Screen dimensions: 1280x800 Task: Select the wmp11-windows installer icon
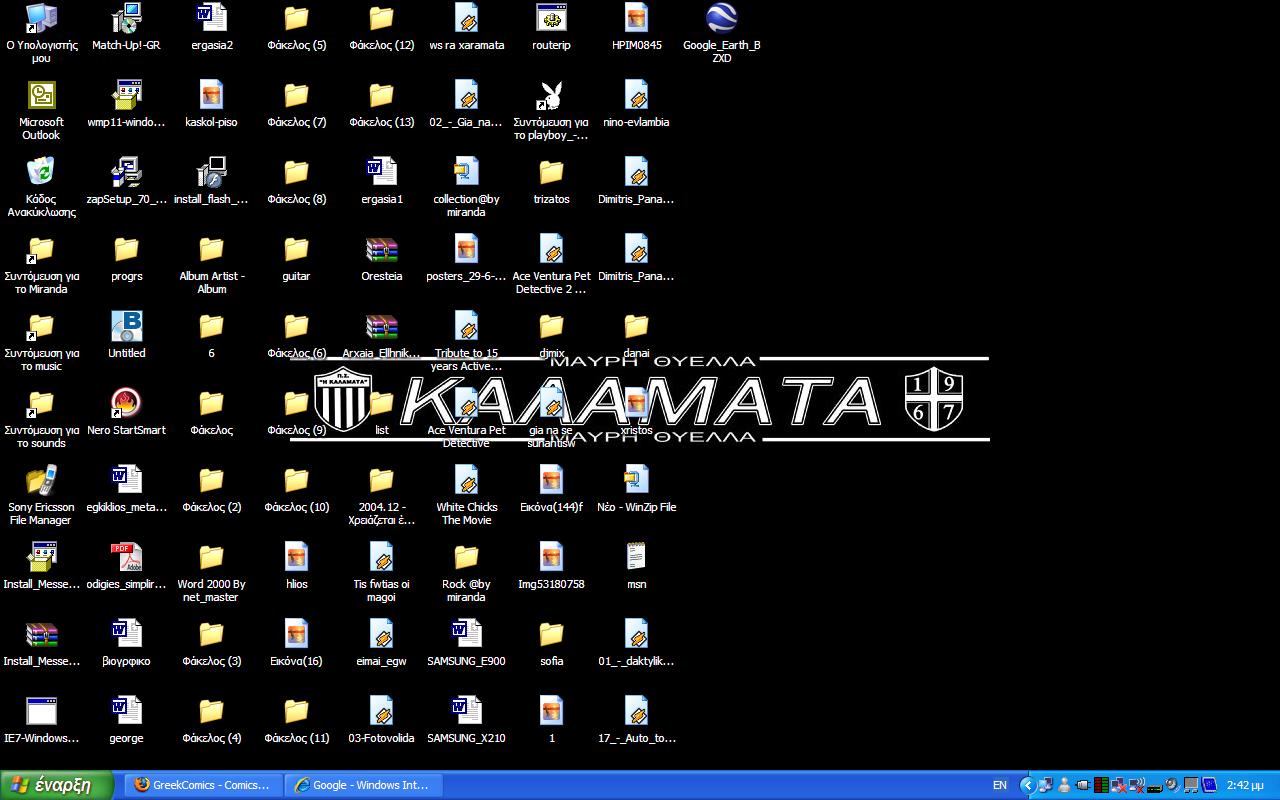(x=126, y=95)
